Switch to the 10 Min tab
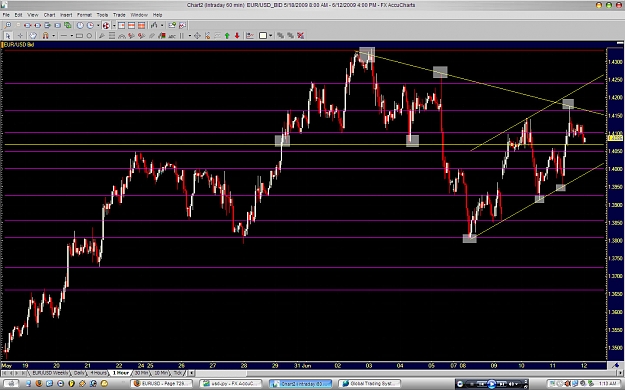625x390 pixels. 161,373
